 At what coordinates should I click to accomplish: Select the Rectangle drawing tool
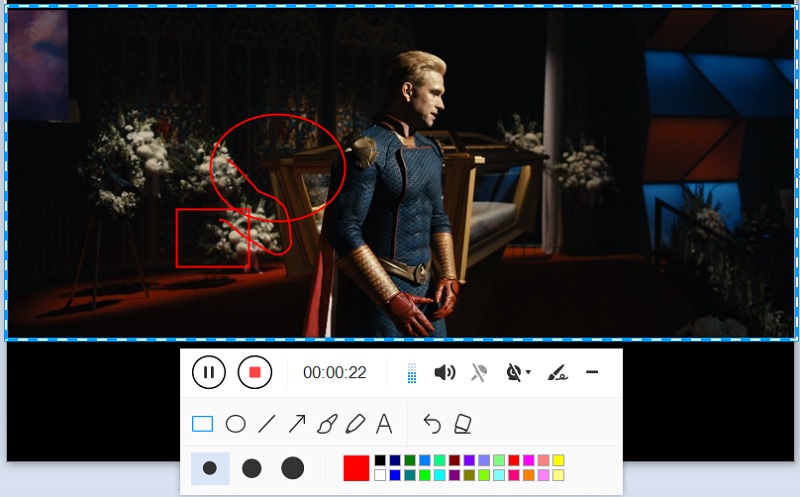pyautogui.click(x=203, y=424)
